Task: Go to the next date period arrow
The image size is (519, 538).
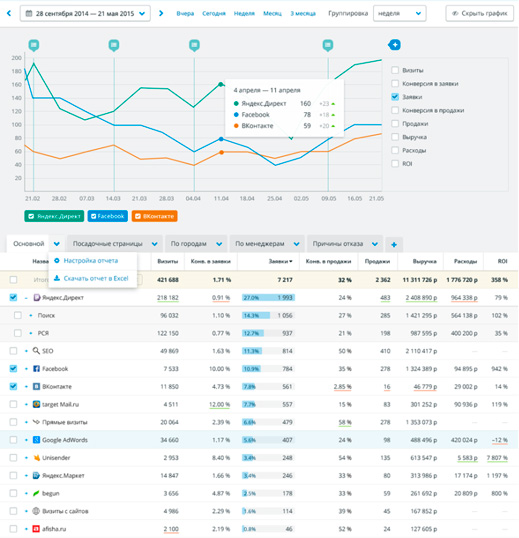Action: 161,13
